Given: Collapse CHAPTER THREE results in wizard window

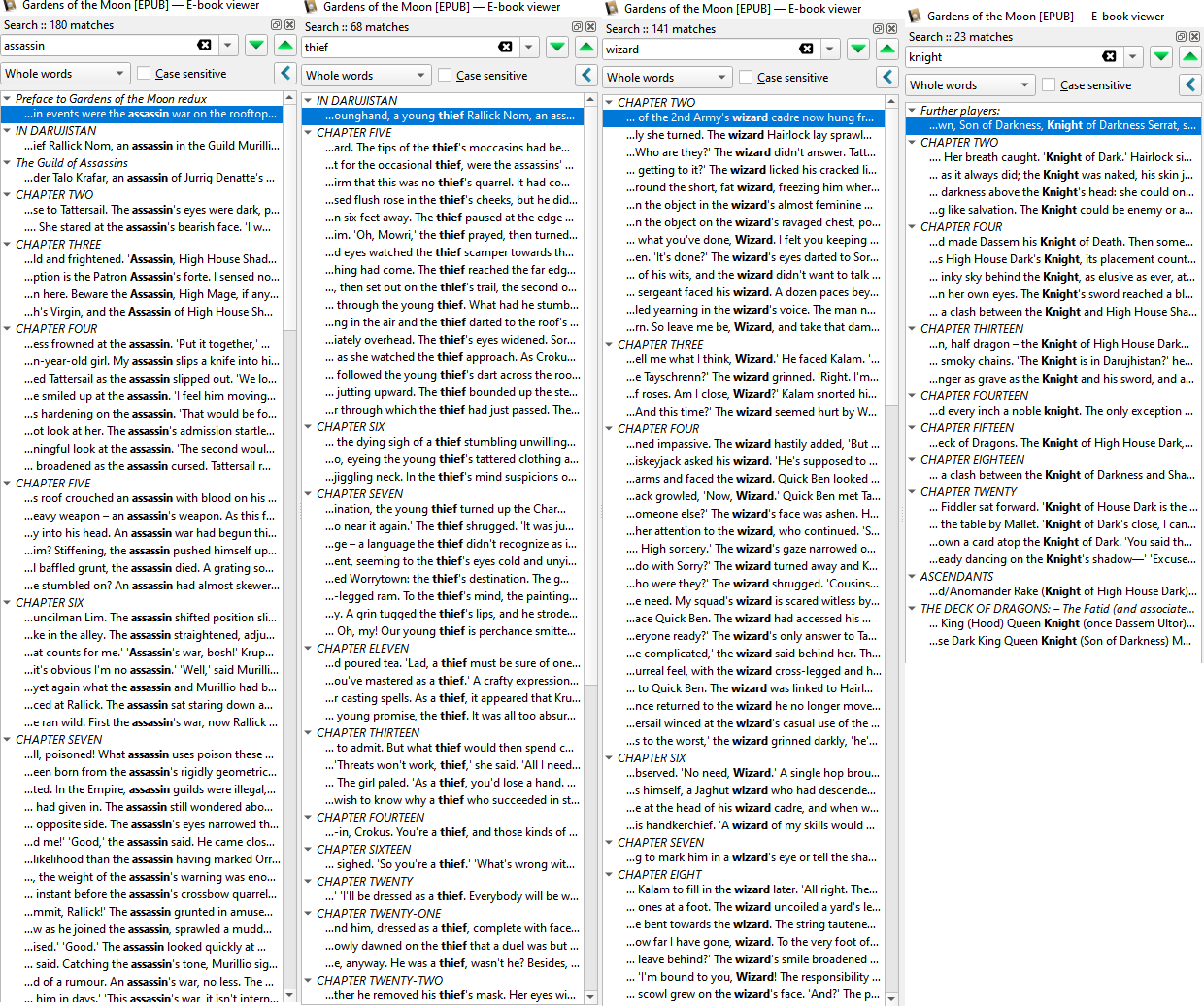Looking at the screenshot, I should (609, 344).
